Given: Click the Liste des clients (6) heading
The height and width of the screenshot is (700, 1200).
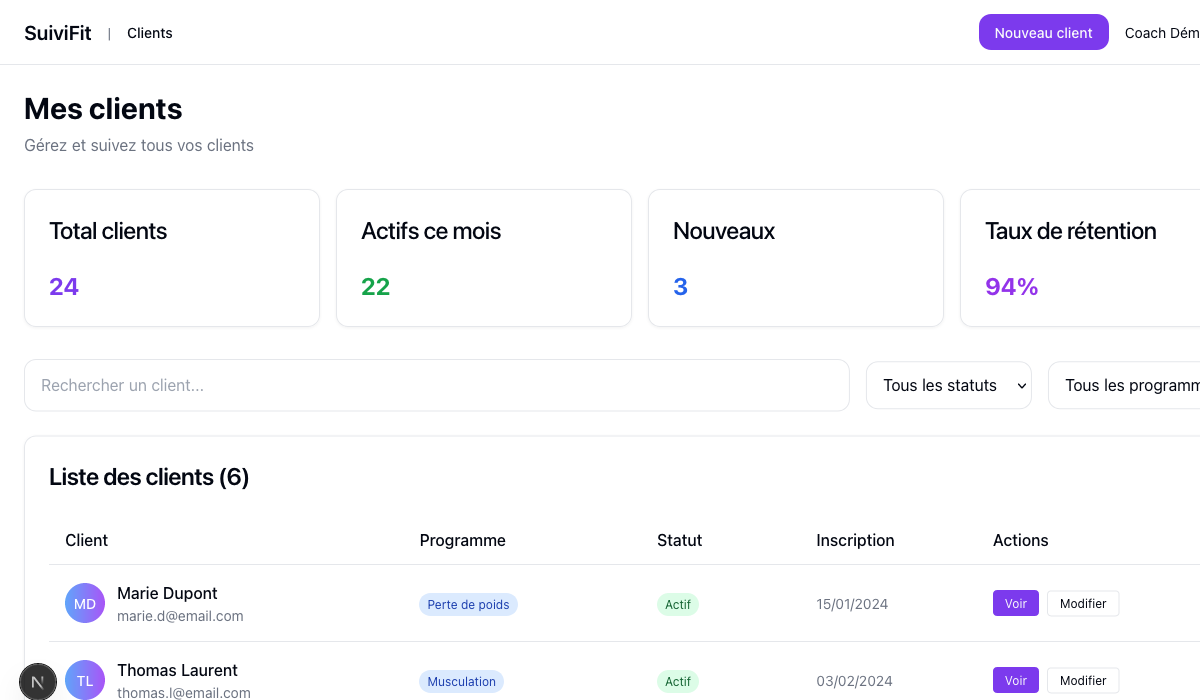Looking at the screenshot, I should point(149,477).
